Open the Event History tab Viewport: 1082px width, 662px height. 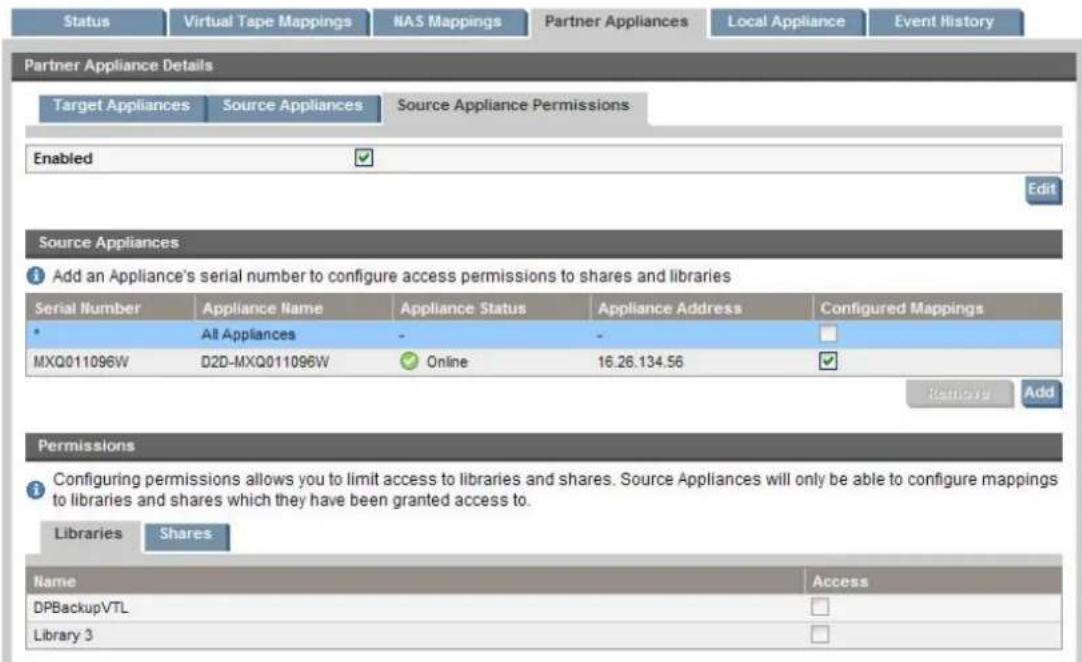[x=945, y=22]
